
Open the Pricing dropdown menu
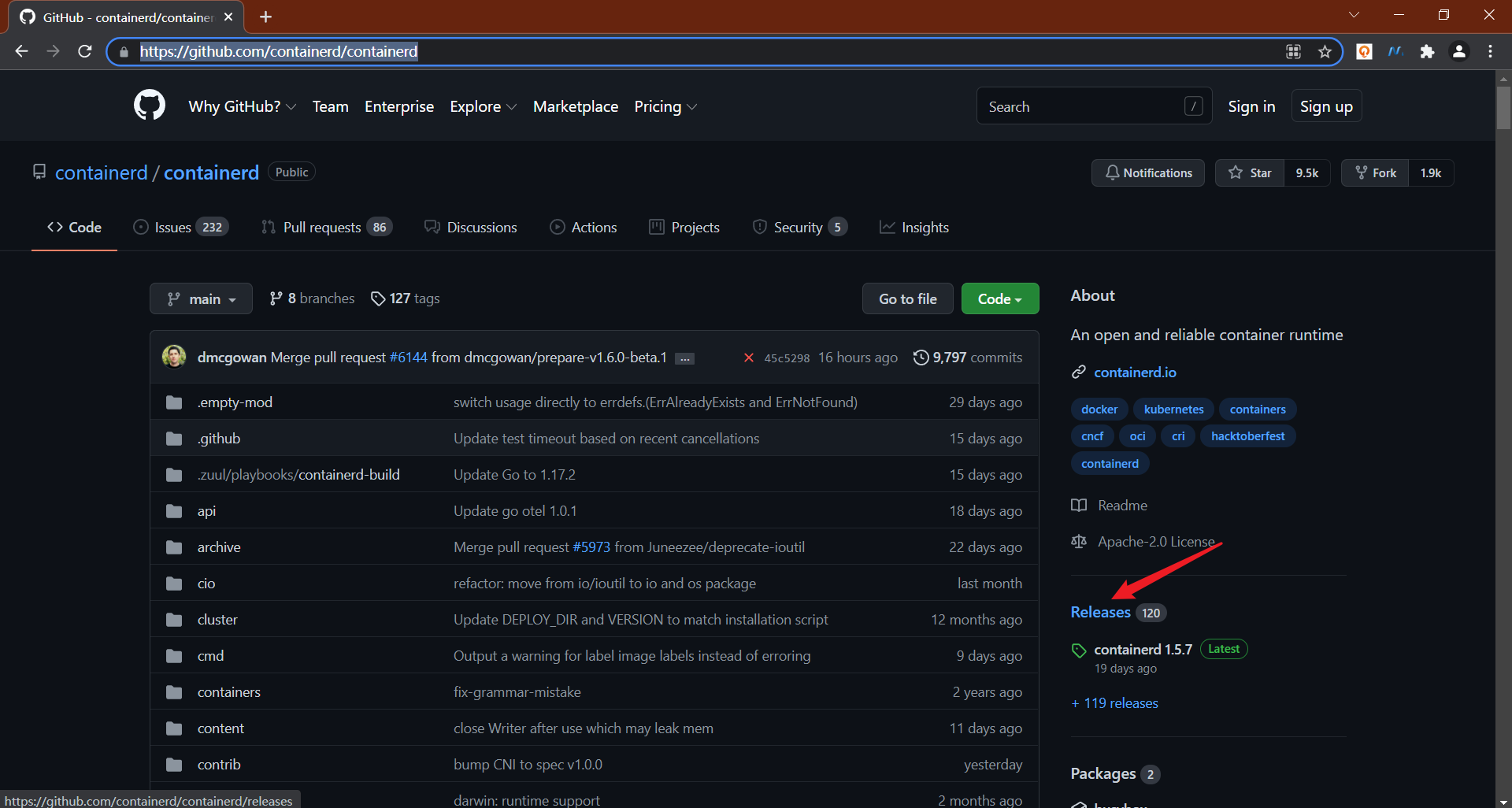[x=665, y=106]
